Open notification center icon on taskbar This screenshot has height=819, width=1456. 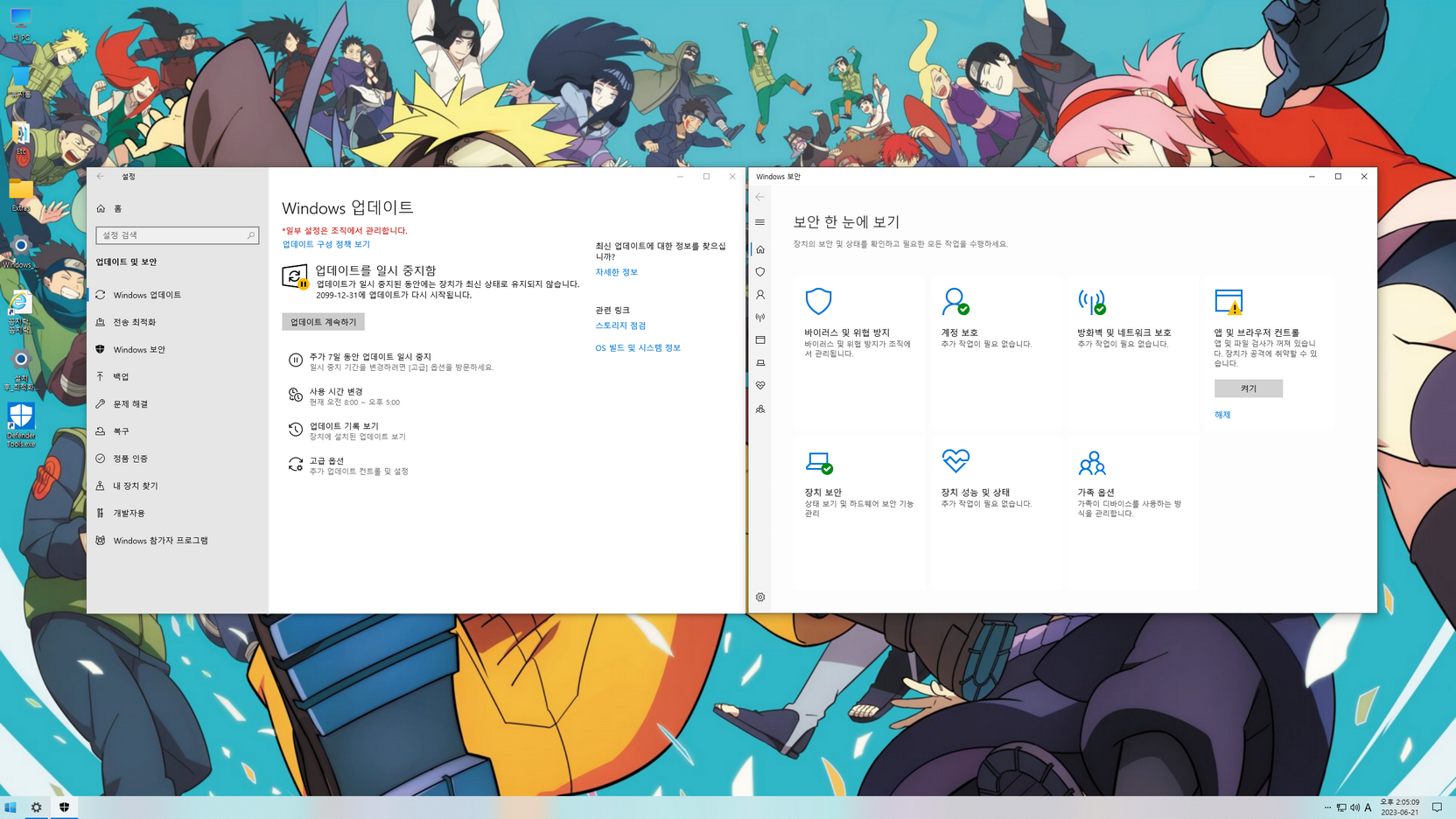(x=1437, y=808)
